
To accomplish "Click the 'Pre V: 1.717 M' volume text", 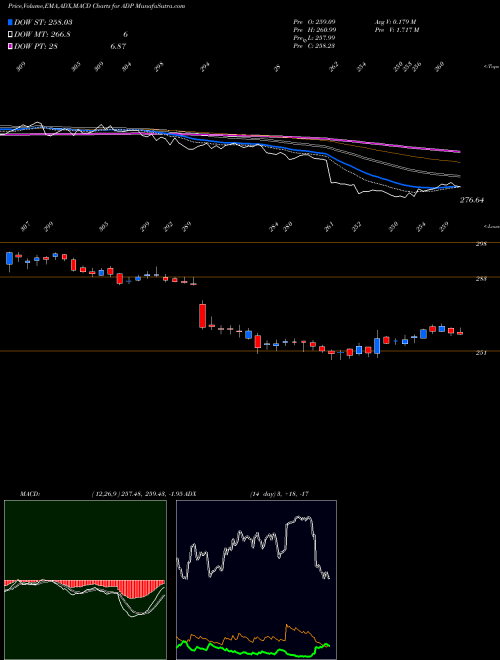I will click(x=398, y=29).
